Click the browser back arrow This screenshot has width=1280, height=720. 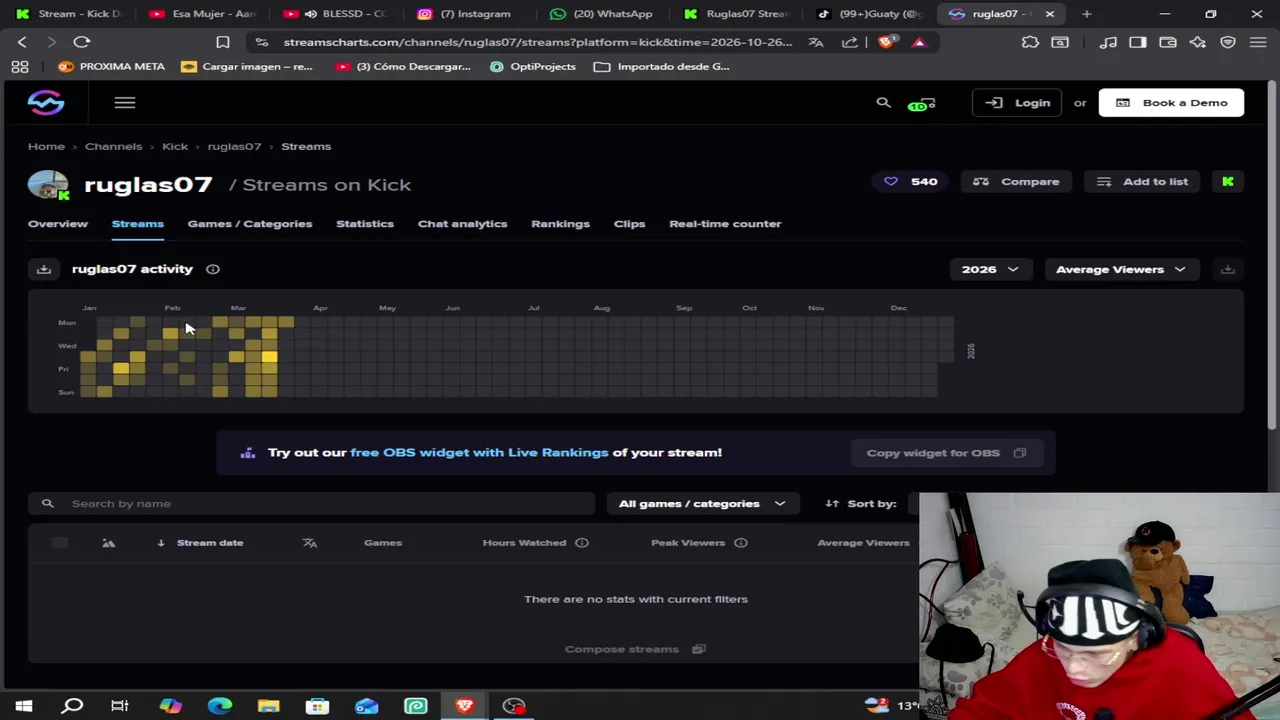(22, 42)
